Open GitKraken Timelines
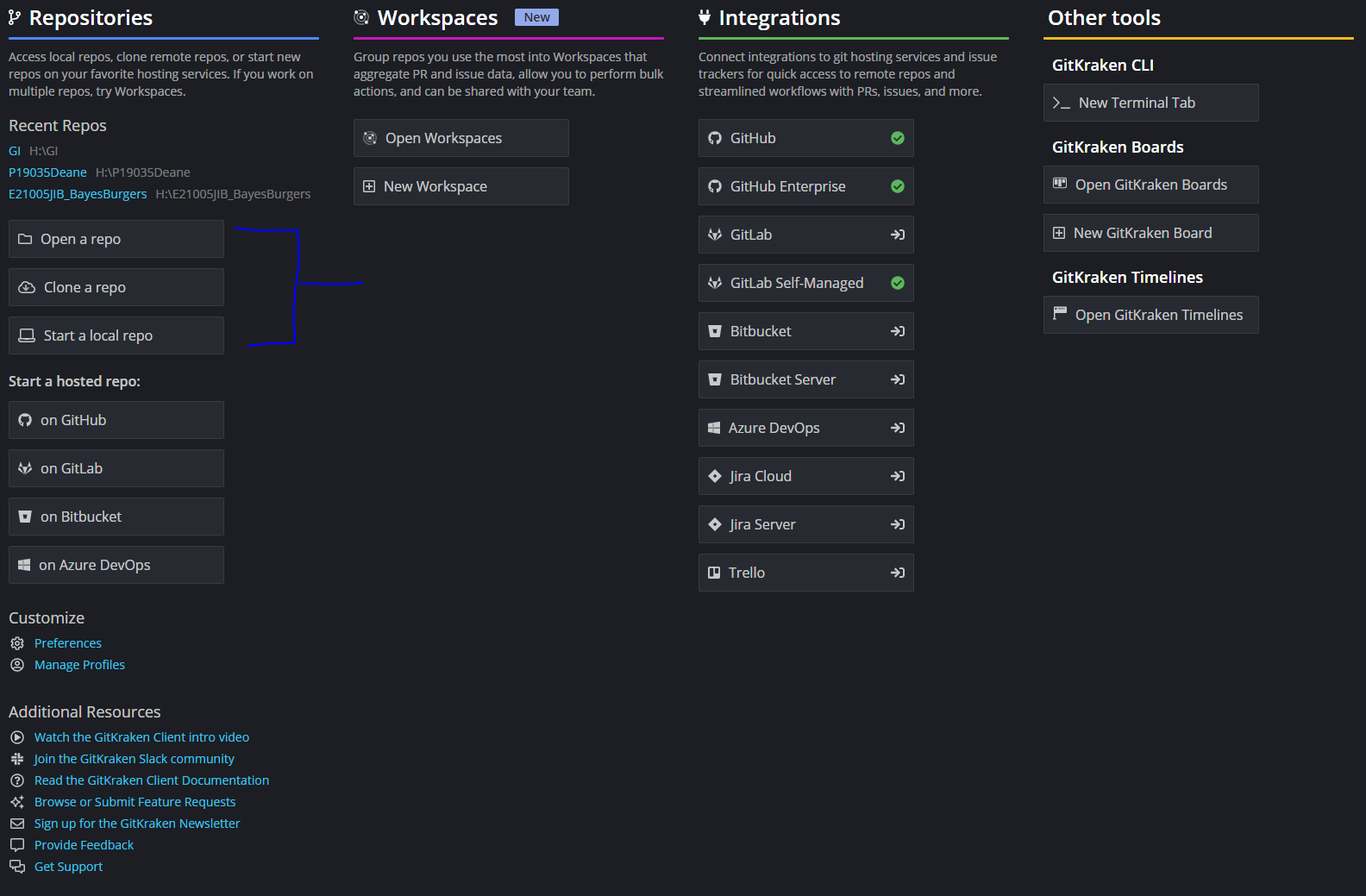The image size is (1366, 896). coord(1151,315)
